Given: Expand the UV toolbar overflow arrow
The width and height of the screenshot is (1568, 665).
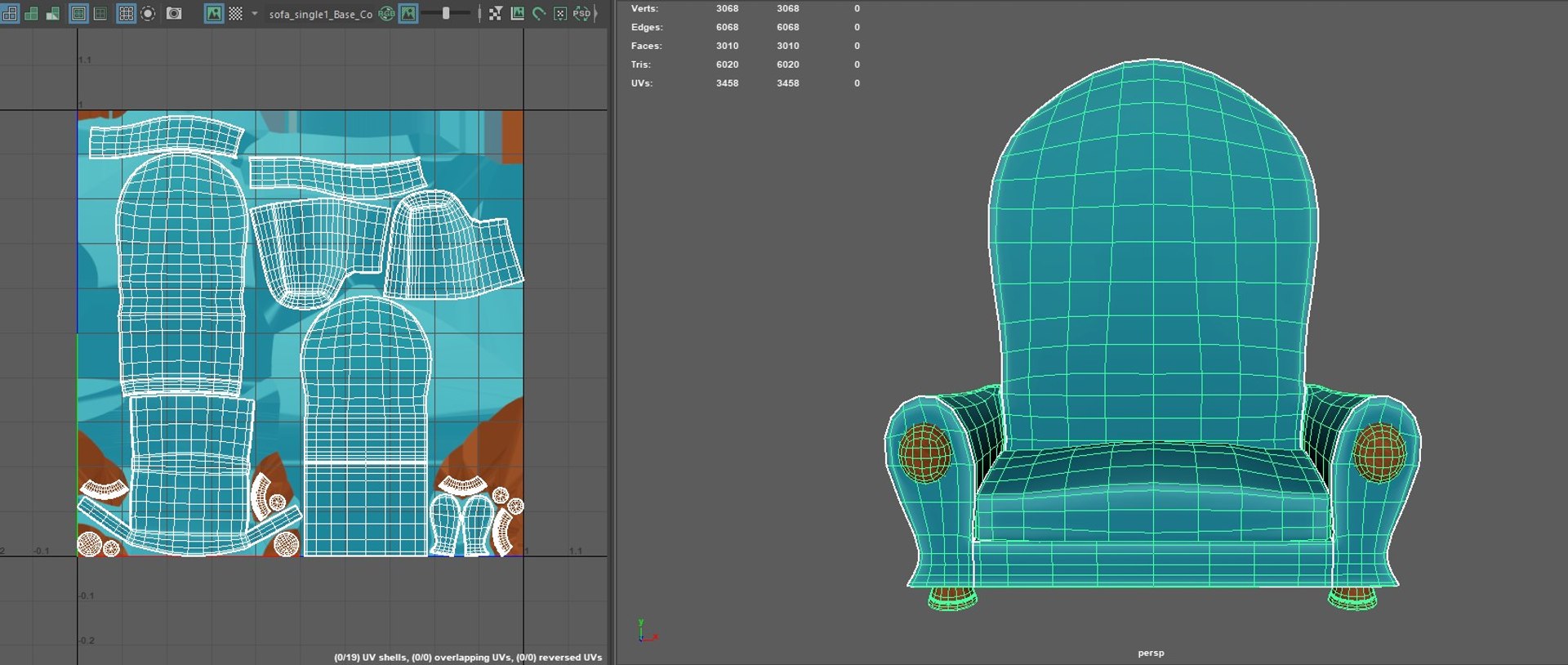Looking at the screenshot, I should click(x=595, y=14).
